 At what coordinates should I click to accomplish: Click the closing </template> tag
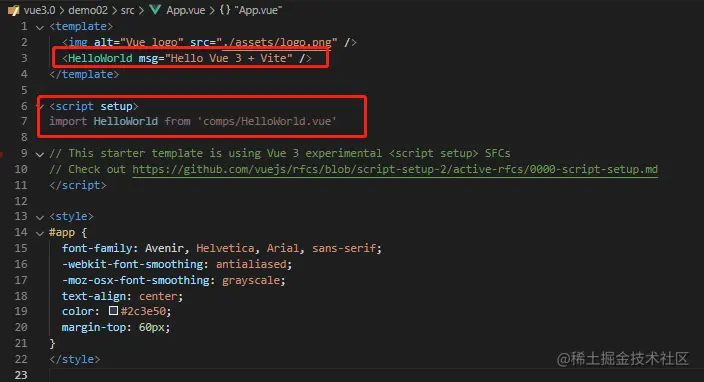(84, 74)
